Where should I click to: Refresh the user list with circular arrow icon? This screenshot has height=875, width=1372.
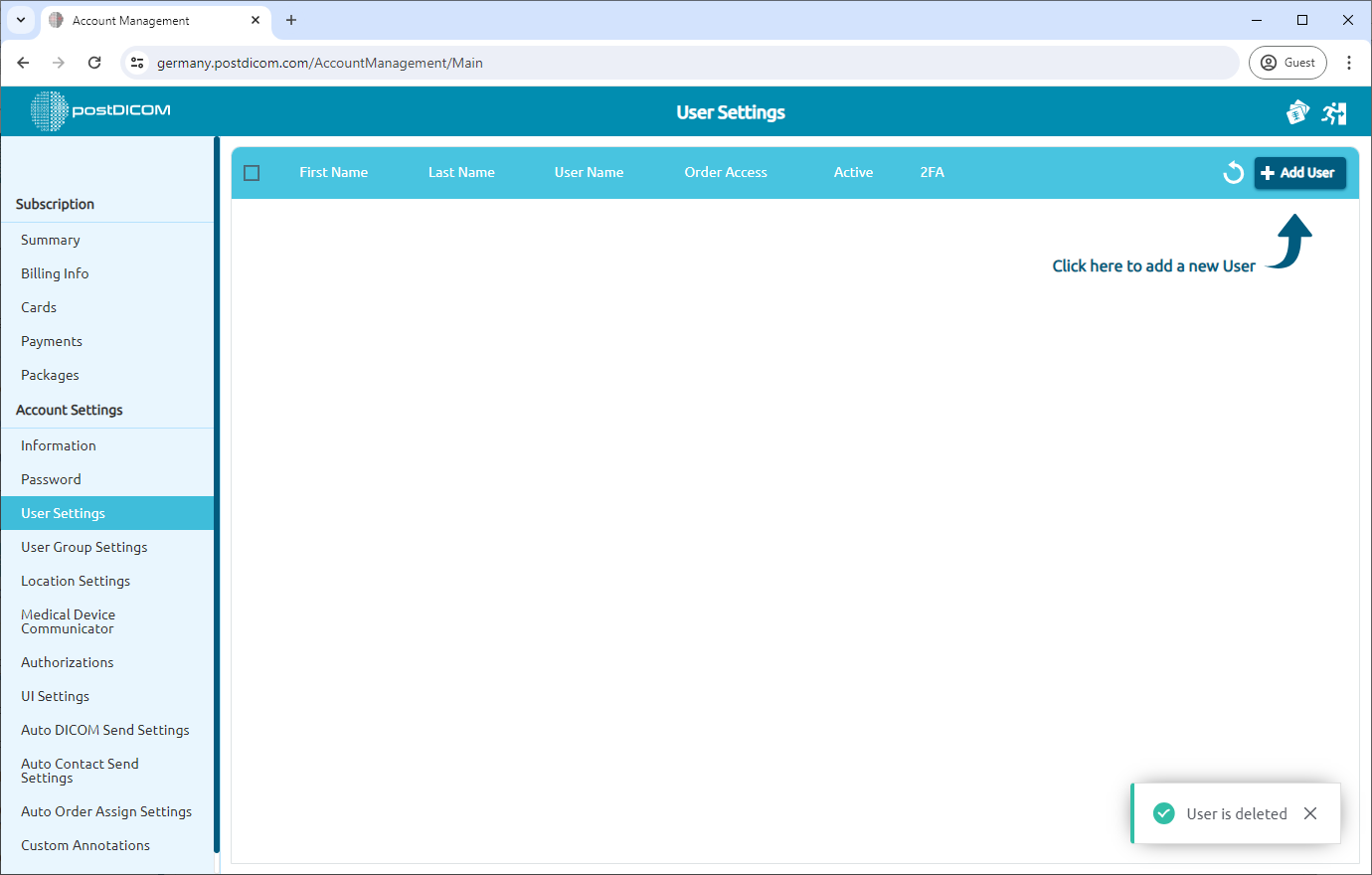[x=1233, y=172]
